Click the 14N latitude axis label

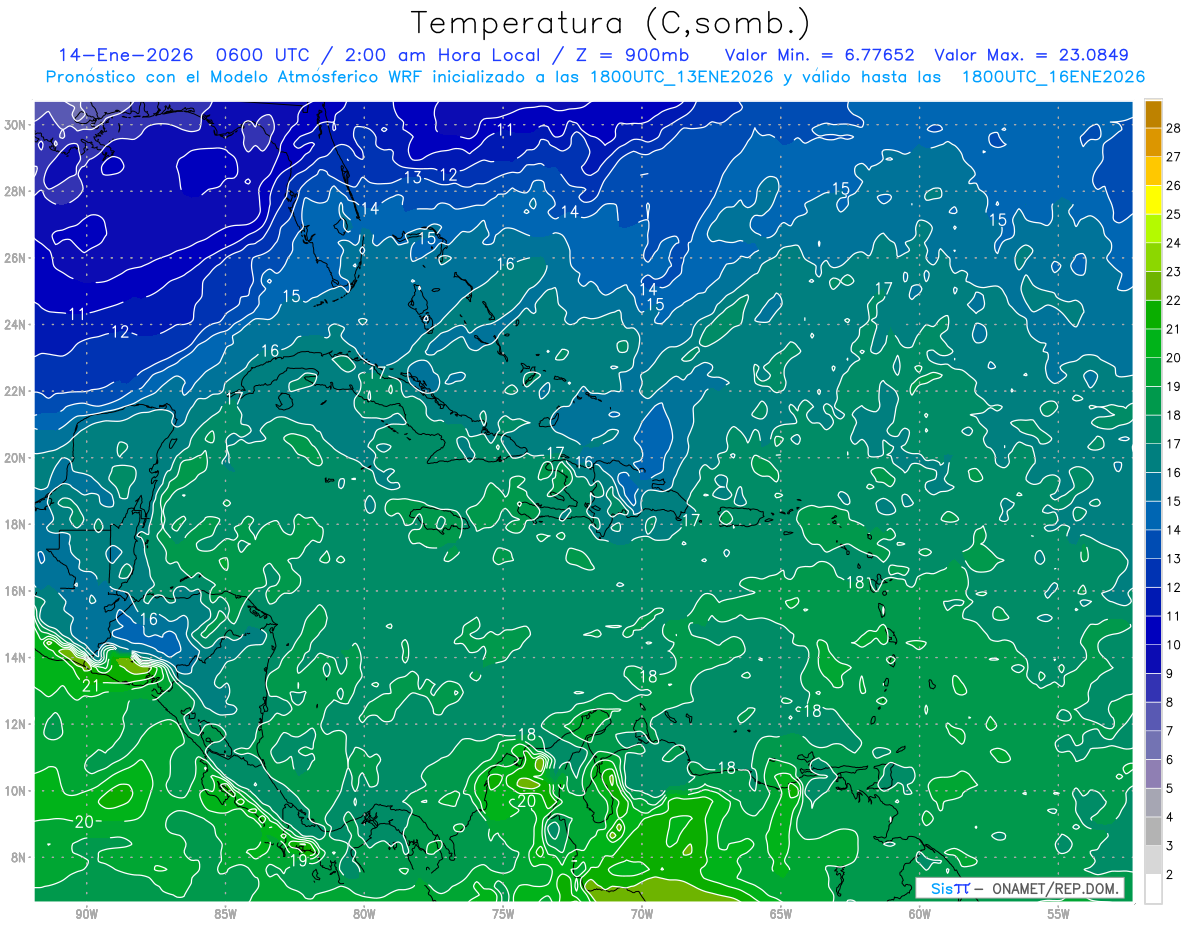(x=16, y=658)
